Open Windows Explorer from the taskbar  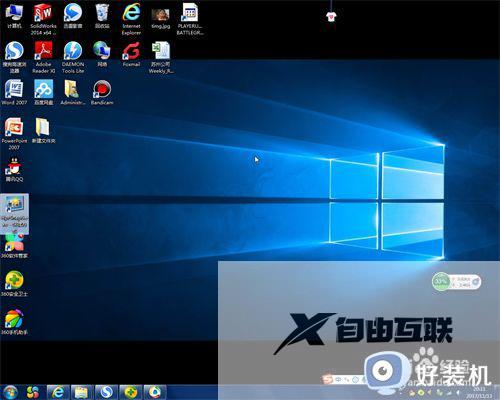81,392
